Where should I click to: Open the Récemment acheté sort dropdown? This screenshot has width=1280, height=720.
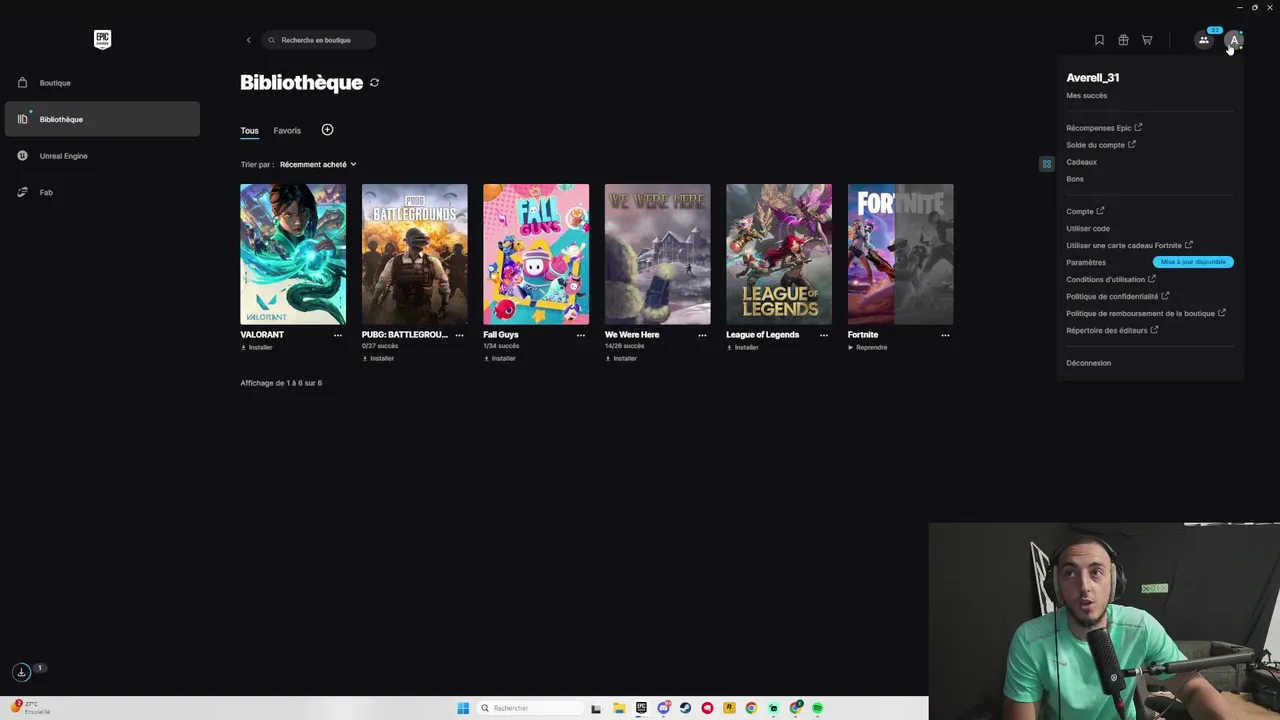318,164
